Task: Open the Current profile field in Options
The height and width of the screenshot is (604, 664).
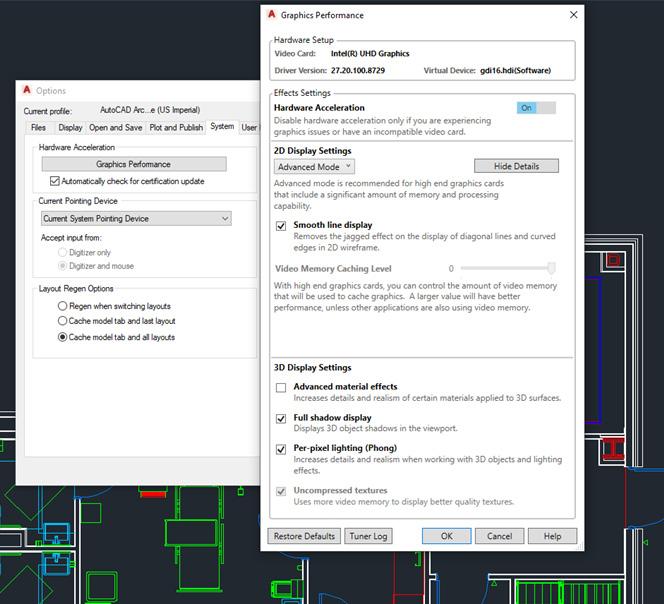Action: pyautogui.click(x=150, y=110)
